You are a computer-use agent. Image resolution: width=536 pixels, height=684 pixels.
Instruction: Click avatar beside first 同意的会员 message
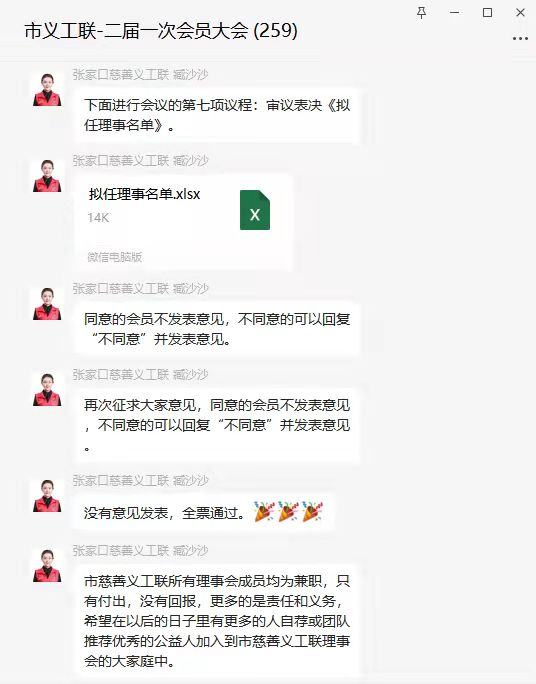click(47, 304)
